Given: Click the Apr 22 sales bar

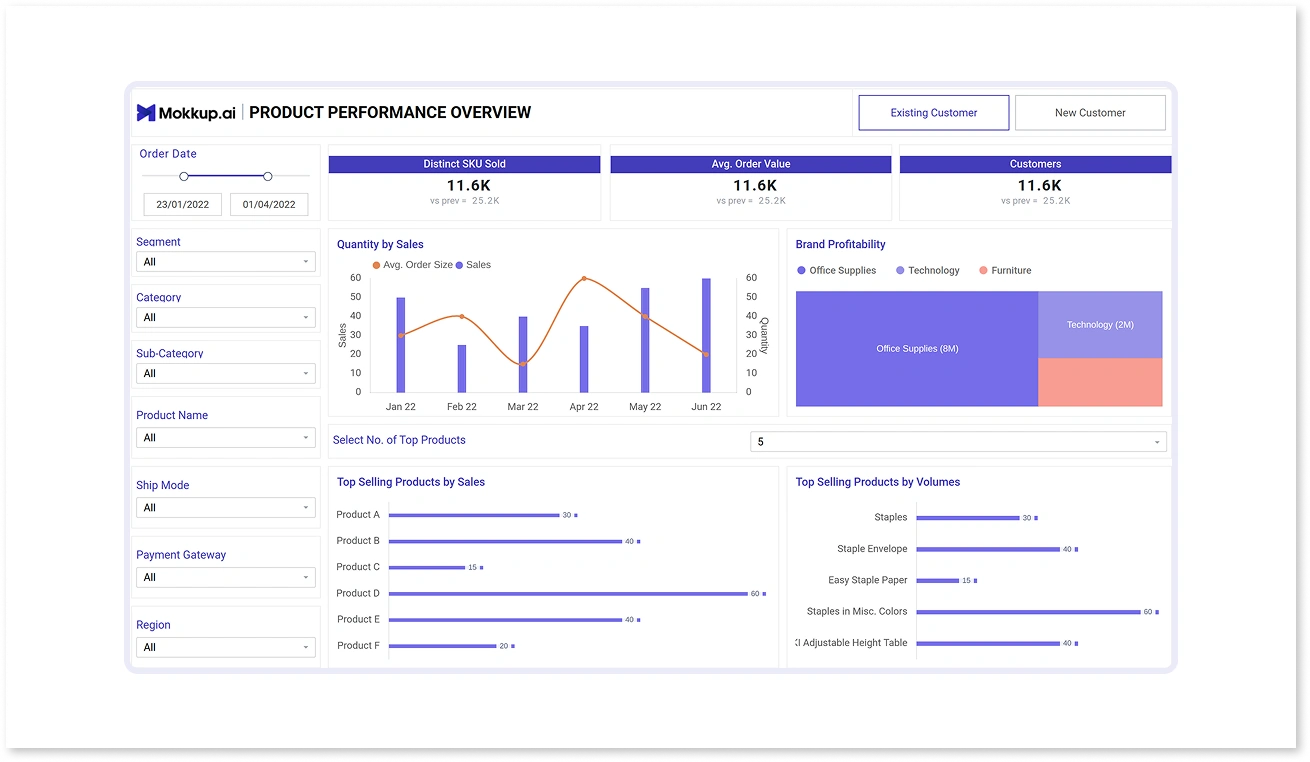Looking at the screenshot, I should click(x=584, y=359).
